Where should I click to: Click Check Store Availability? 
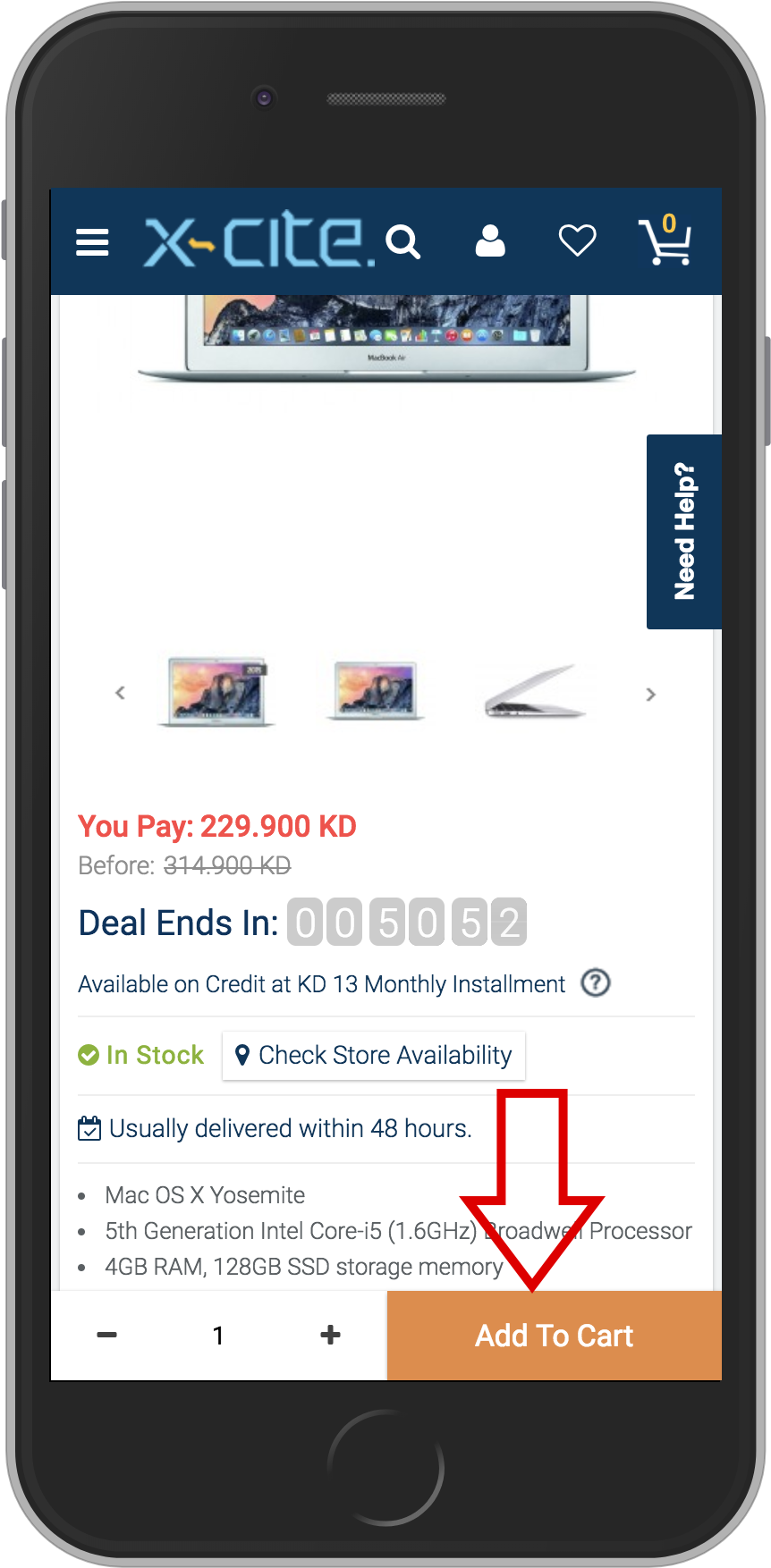374,1056
